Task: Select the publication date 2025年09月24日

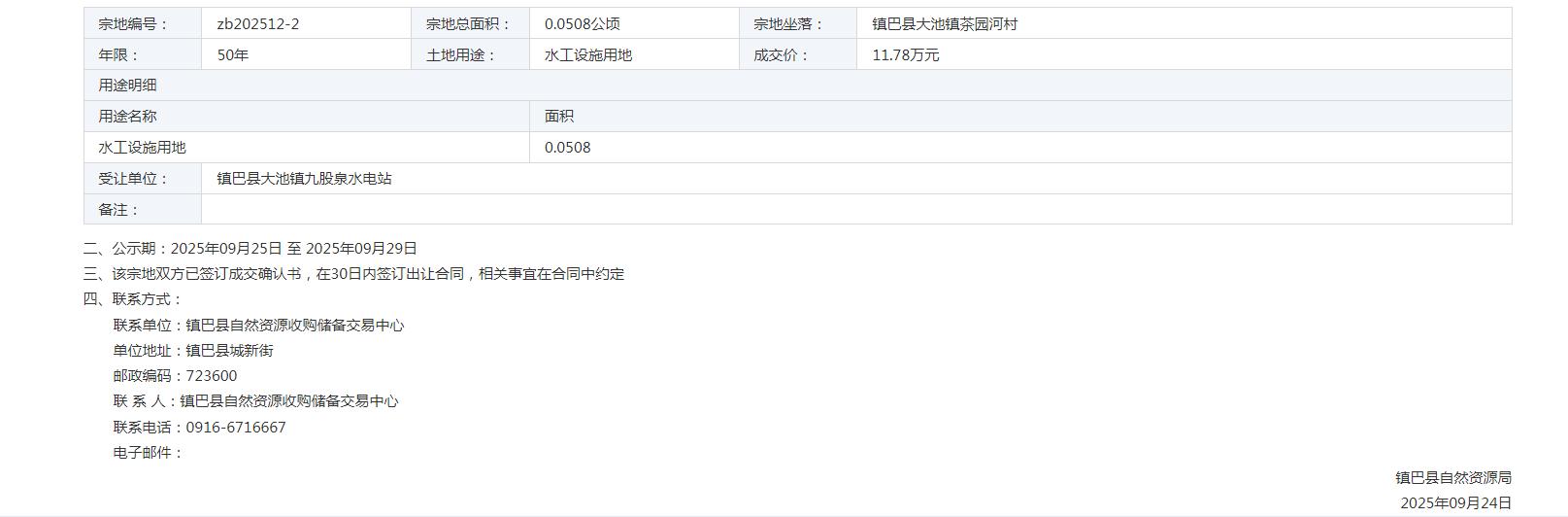Action: (1455, 503)
